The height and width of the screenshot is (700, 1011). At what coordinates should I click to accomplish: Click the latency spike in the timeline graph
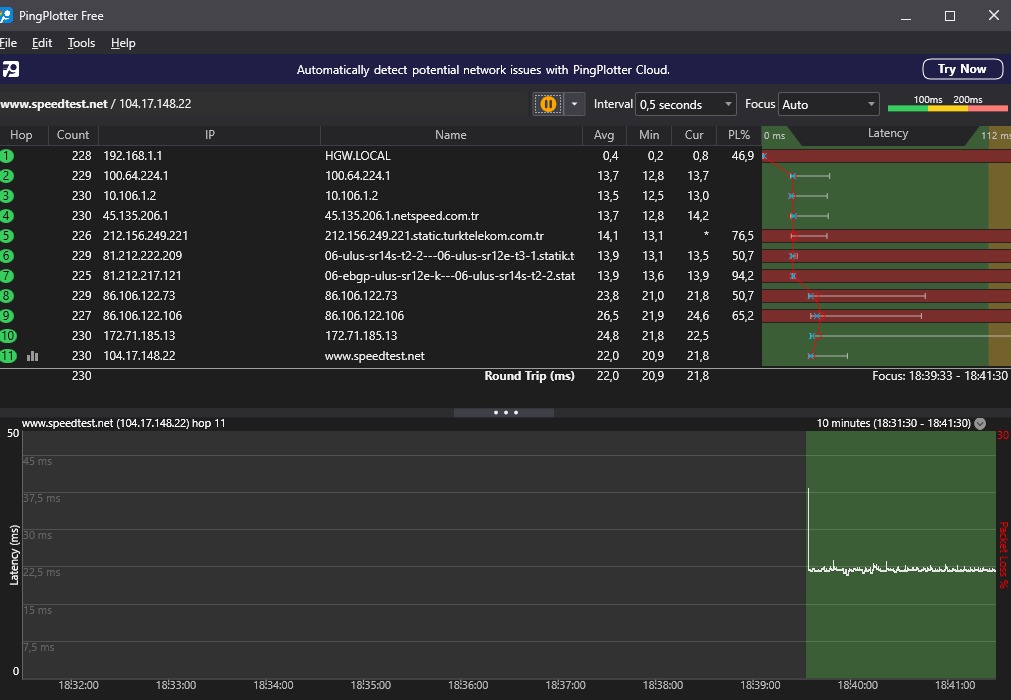(x=809, y=529)
